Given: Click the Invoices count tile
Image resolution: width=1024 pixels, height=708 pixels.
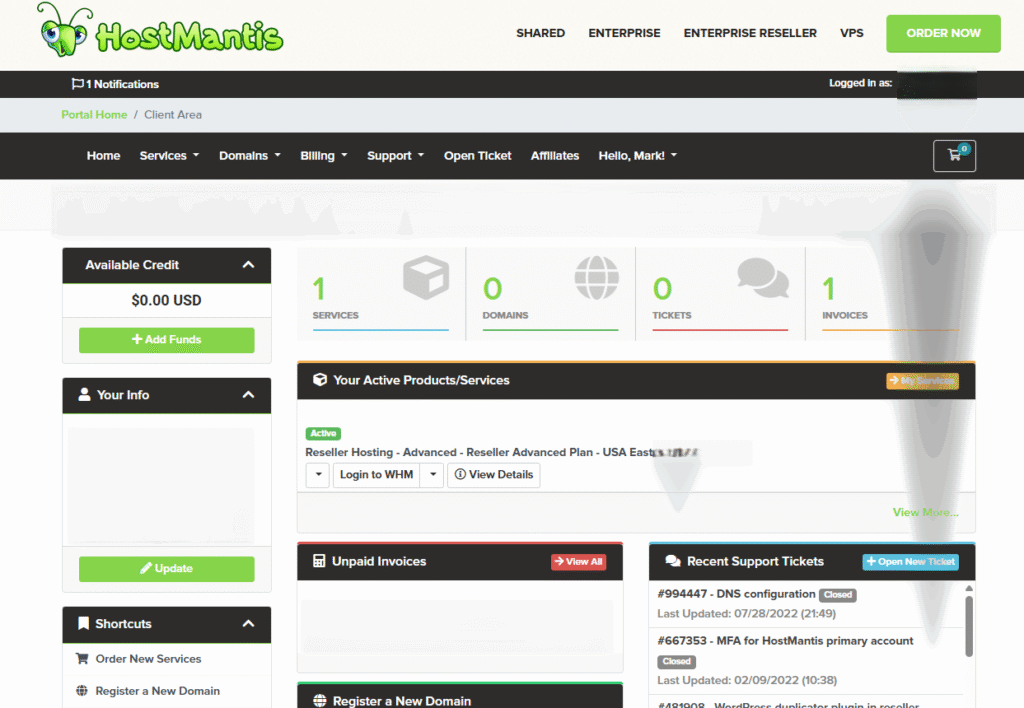Looking at the screenshot, I should (x=891, y=294).
